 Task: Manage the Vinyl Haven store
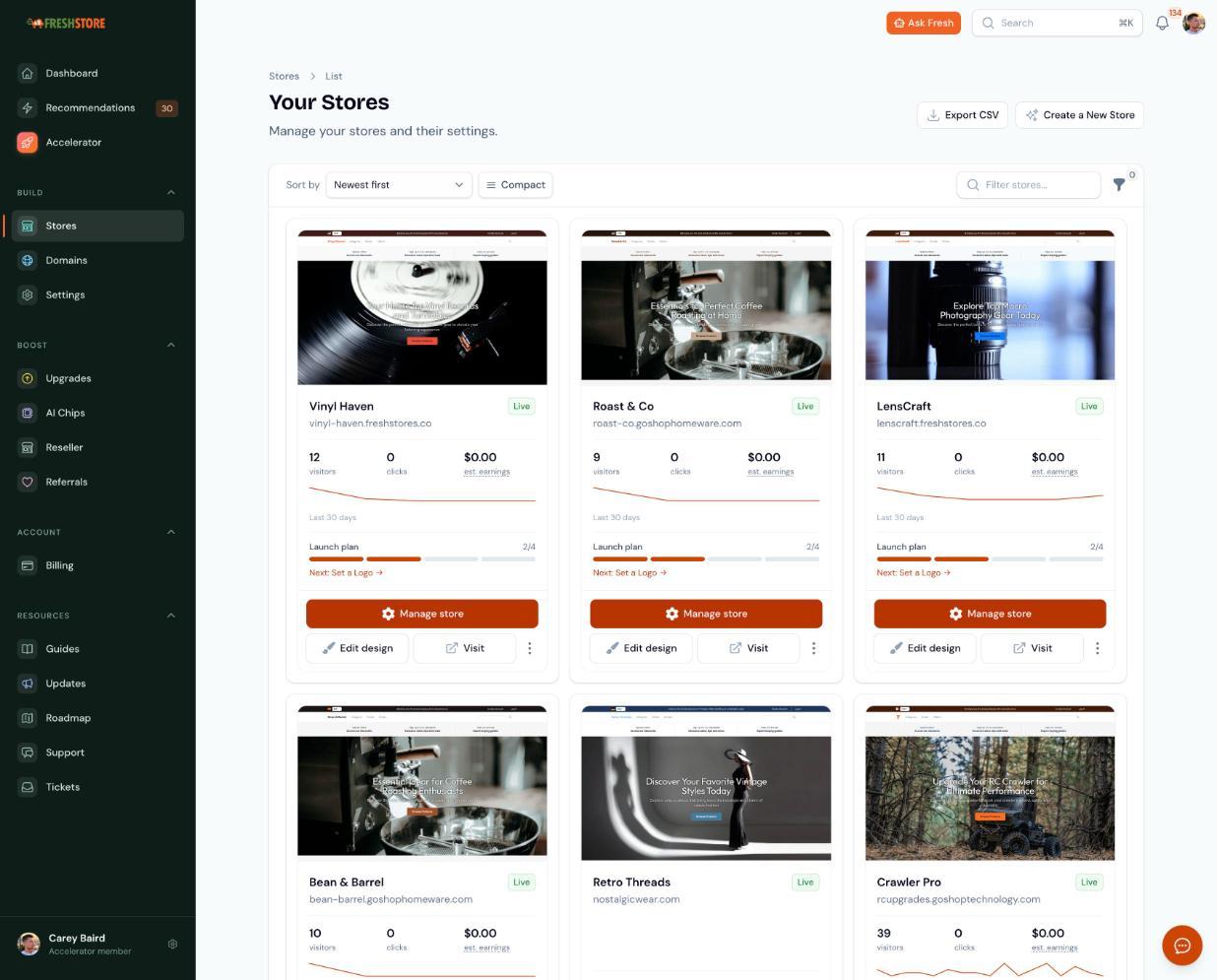[x=422, y=614]
